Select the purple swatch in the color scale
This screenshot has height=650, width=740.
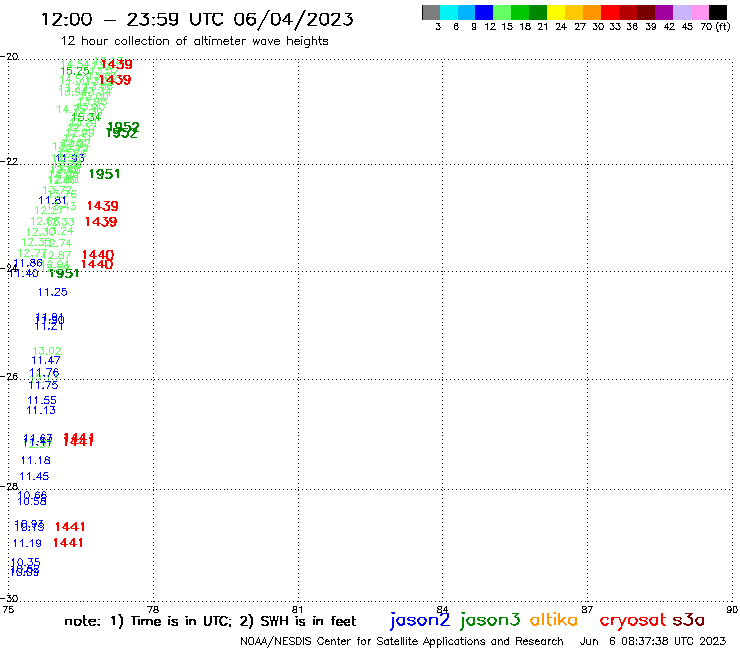[x=664, y=12]
